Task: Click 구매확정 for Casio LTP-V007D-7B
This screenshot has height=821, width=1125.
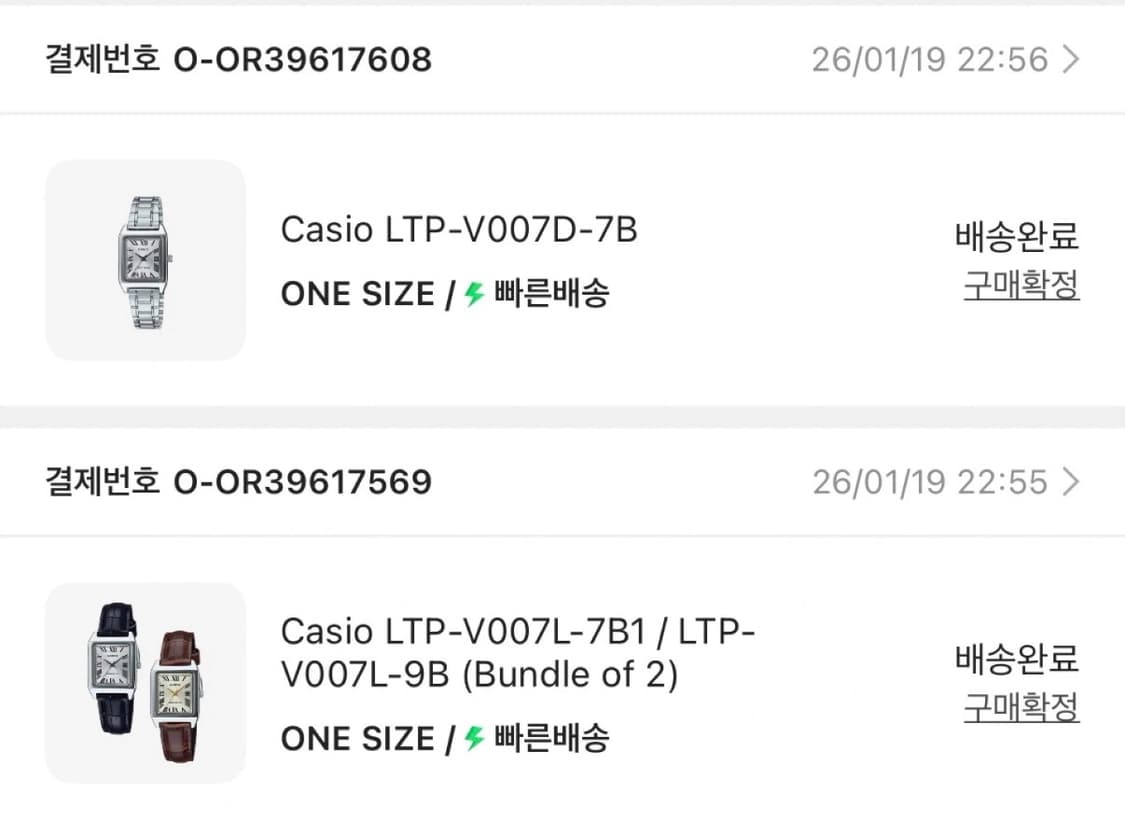Action: [1021, 286]
